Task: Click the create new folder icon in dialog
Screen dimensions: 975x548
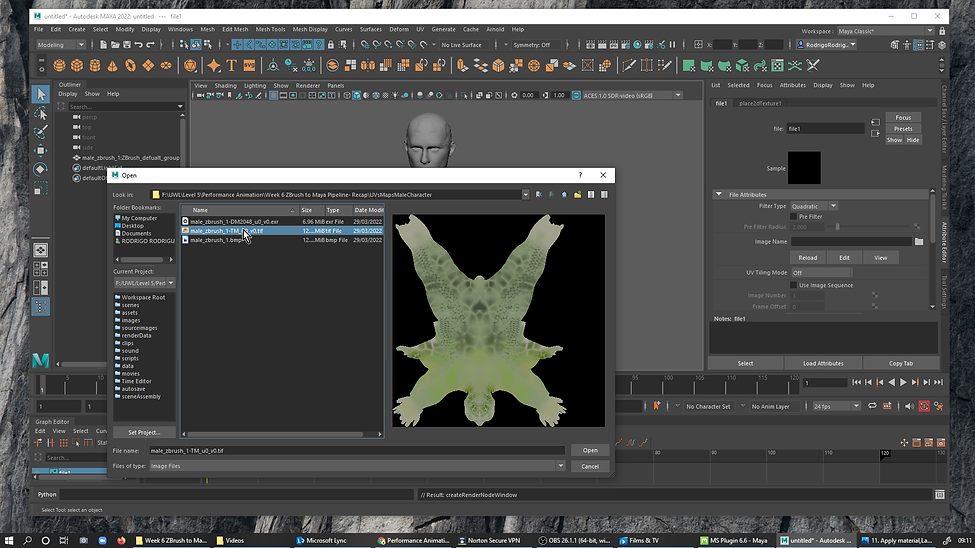Action: [578, 195]
